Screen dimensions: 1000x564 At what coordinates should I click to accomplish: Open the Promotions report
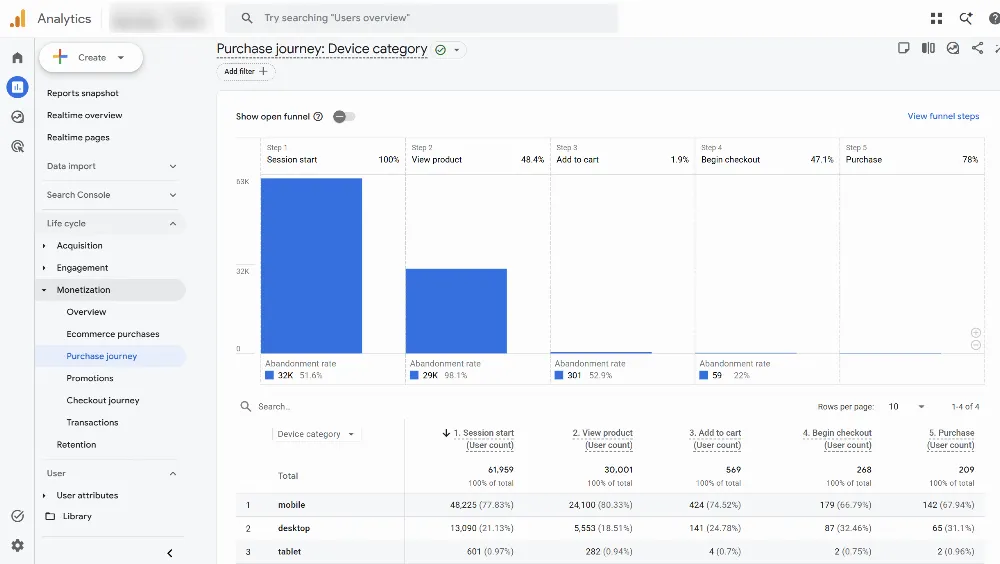point(90,378)
